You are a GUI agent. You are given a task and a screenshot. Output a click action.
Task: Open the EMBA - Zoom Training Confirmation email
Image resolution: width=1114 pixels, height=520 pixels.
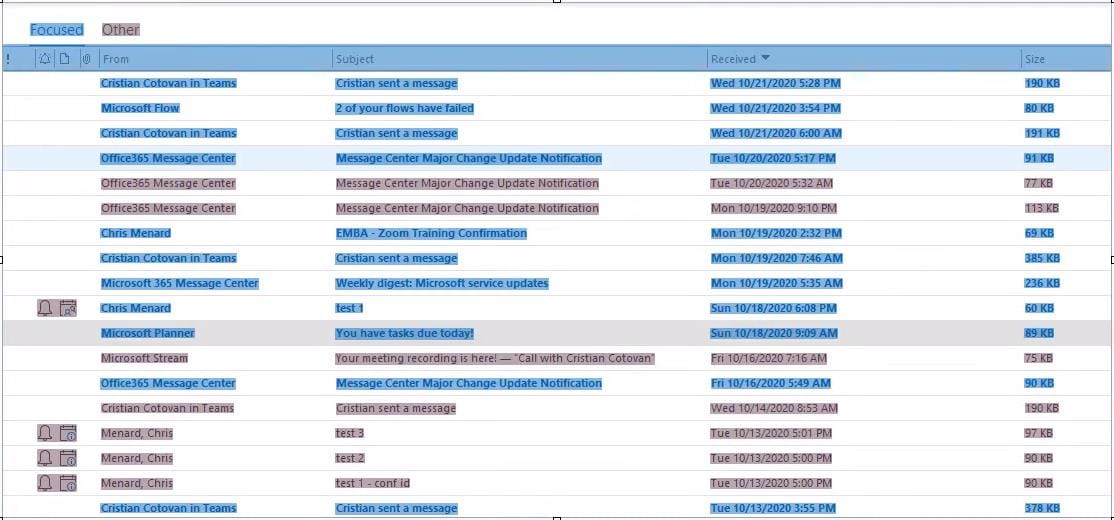[430, 233]
